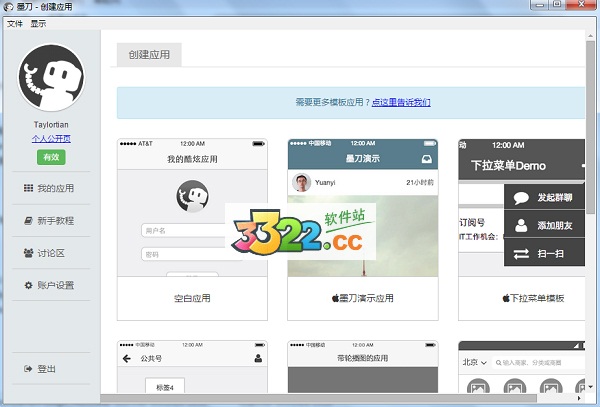Select the 创建应用 tab
Image resolution: width=600 pixels, height=407 pixels.
(x=149, y=55)
